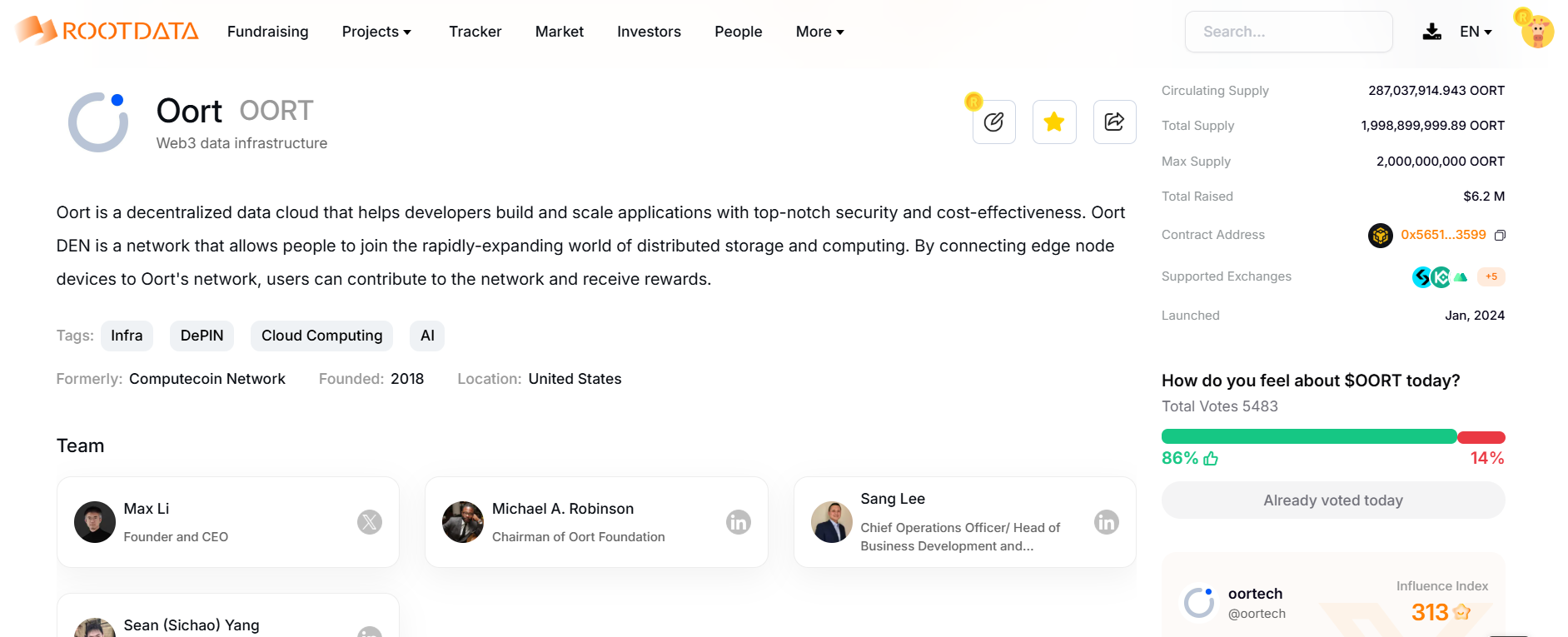Screen dimensions: 1568x637
Task: Click the Influence Index 313 score
Action: tap(1430, 612)
